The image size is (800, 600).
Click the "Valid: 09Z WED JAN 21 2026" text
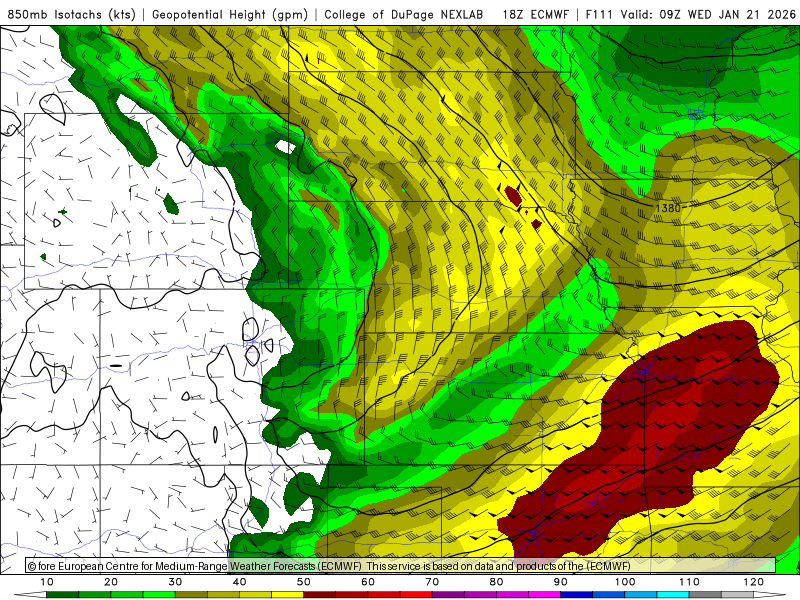[708, 14]
